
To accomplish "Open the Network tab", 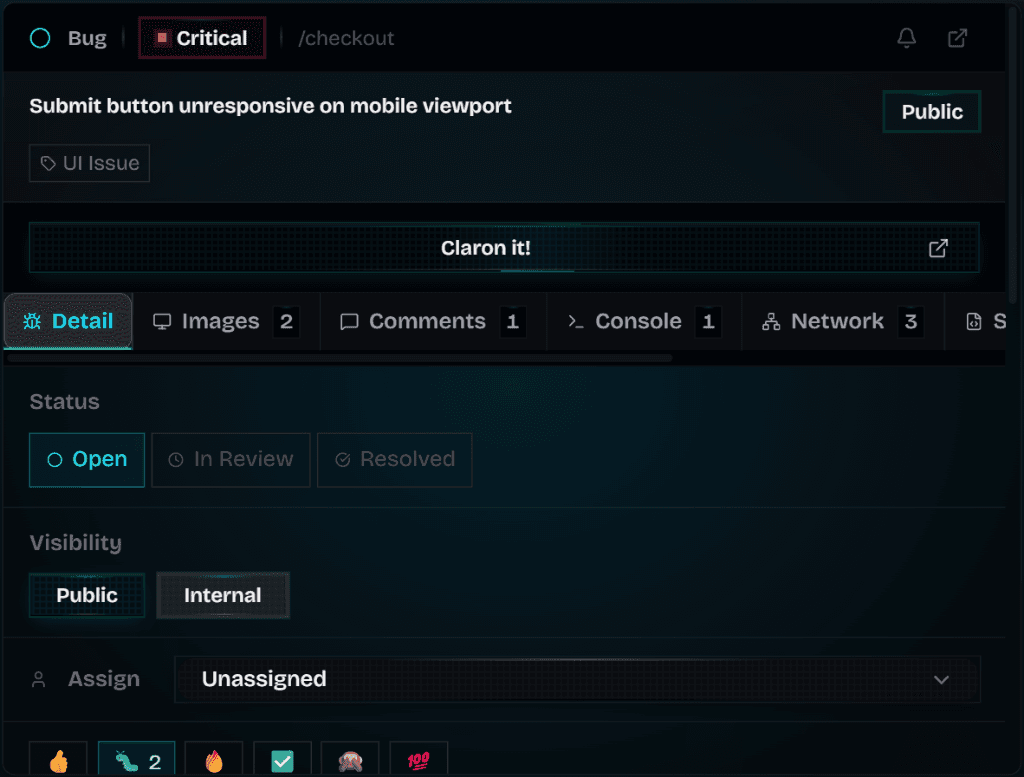I will coord(842,321).
